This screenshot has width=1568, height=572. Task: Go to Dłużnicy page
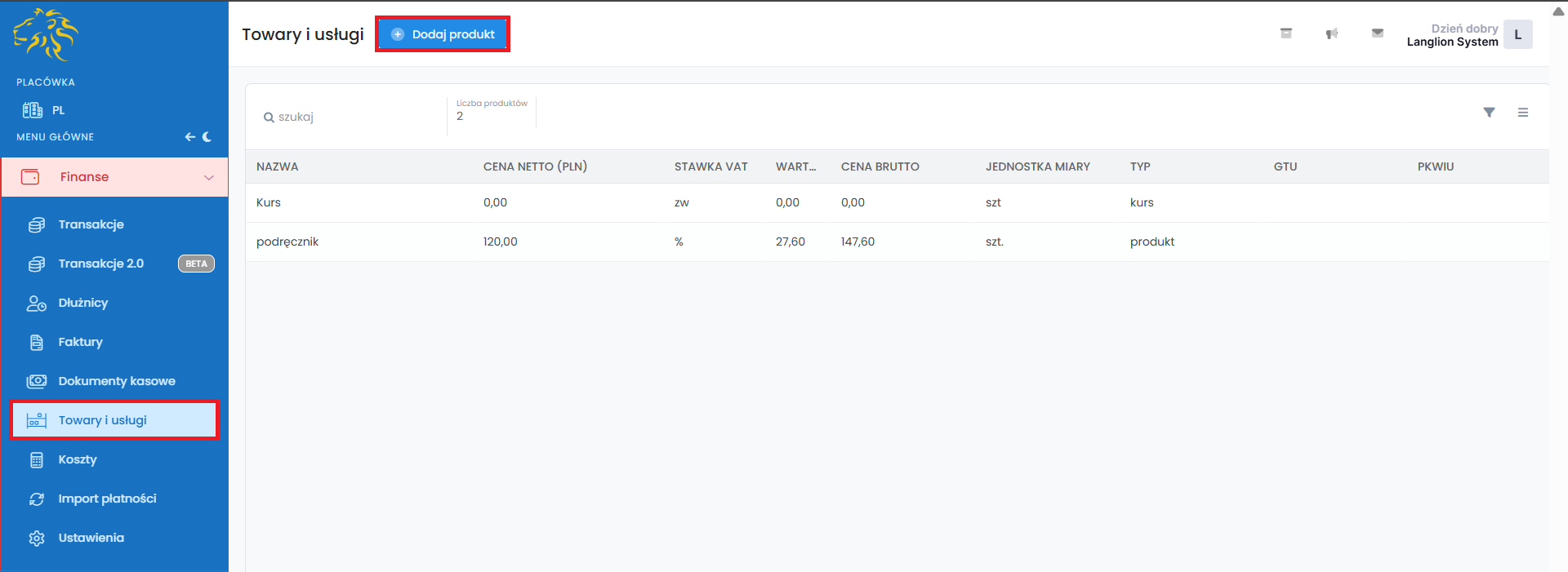click(82, 303)
